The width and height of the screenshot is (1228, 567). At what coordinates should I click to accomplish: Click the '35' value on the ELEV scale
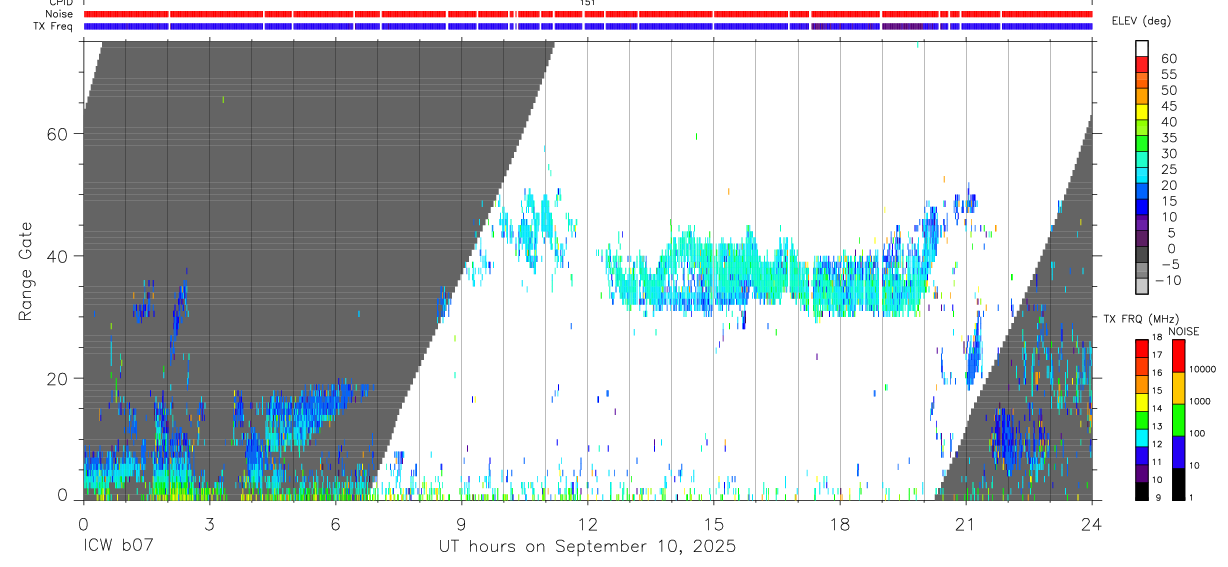point(1169,138)
